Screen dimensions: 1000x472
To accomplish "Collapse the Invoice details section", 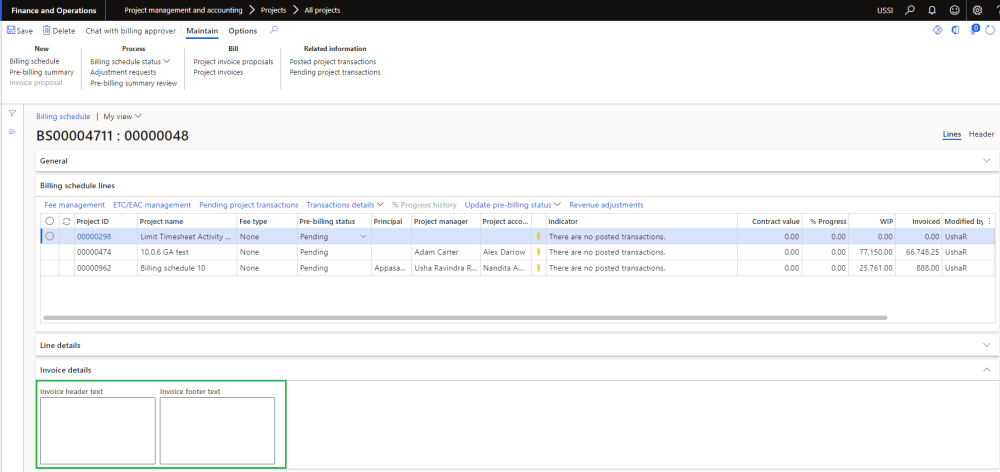I will pyautogui.click(x=988, y=370).
